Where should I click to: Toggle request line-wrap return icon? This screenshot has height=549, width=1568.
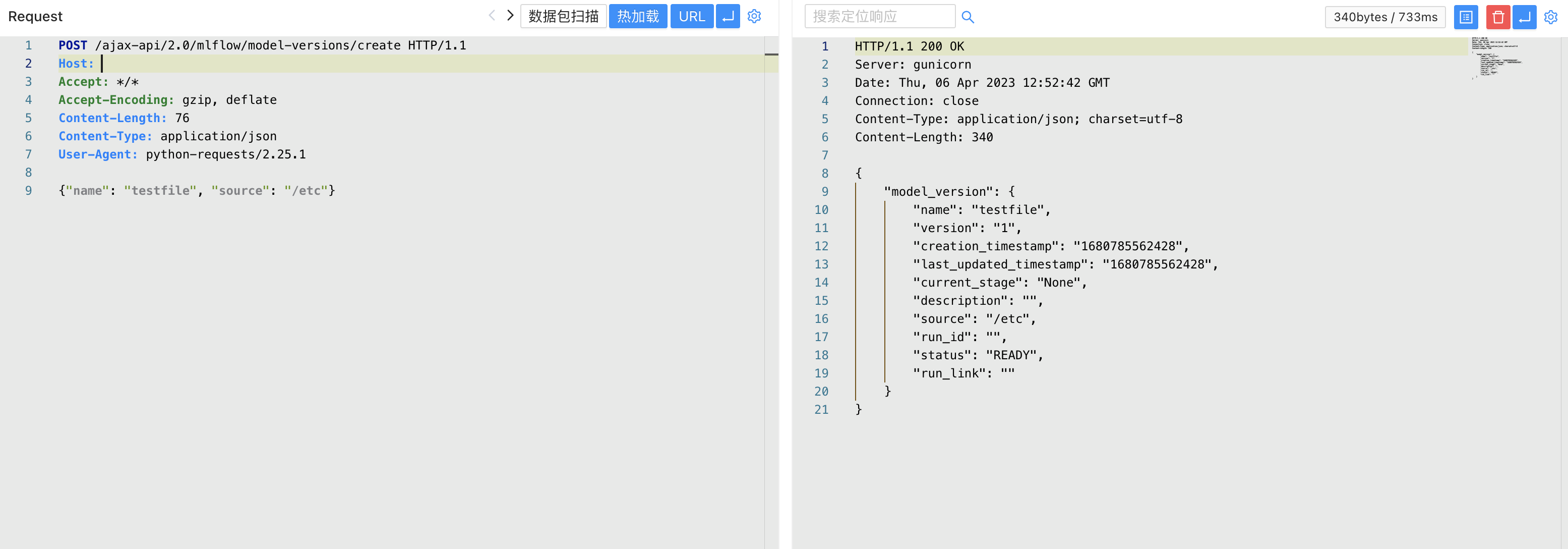point(728,17)
